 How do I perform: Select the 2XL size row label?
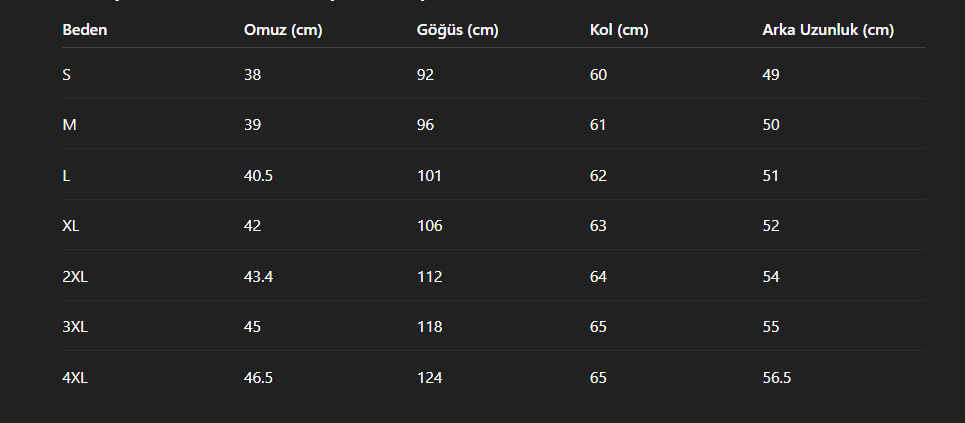[x=74, y=276]
